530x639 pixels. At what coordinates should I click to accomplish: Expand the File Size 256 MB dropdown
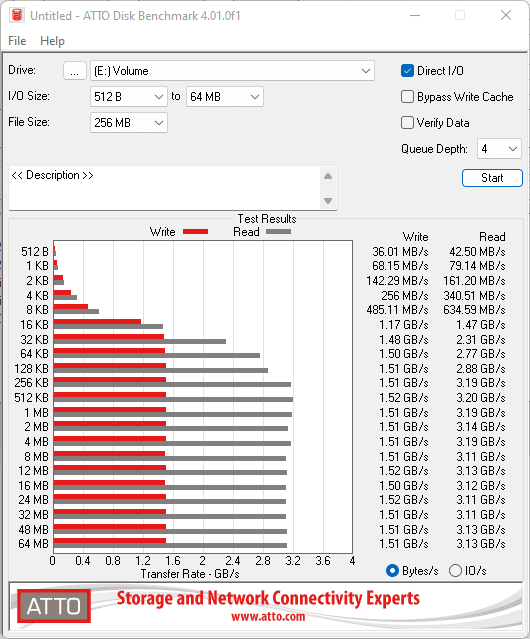[129, 123]
